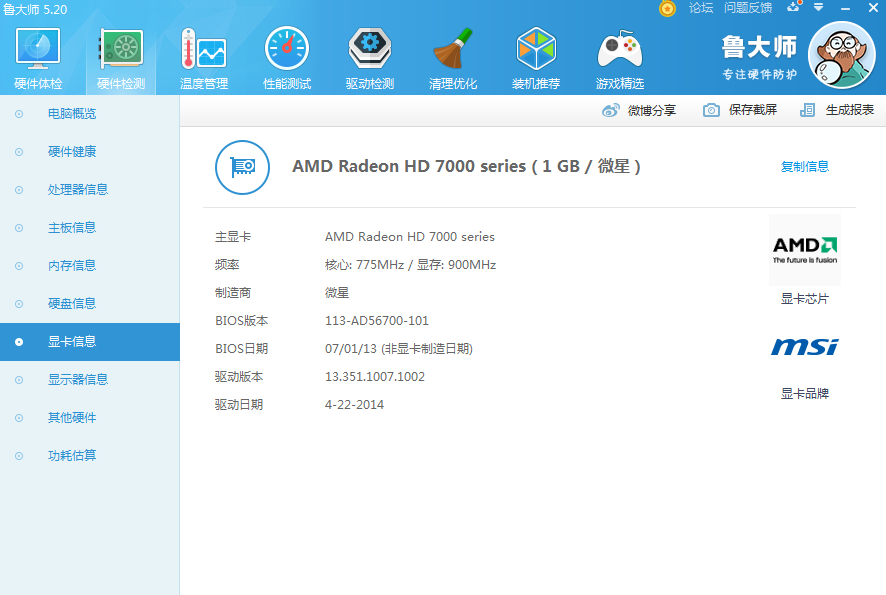Screen dimensions: 886x595
Task: Click the 复制信息 copy info link
Action: (x=805, y=167)
